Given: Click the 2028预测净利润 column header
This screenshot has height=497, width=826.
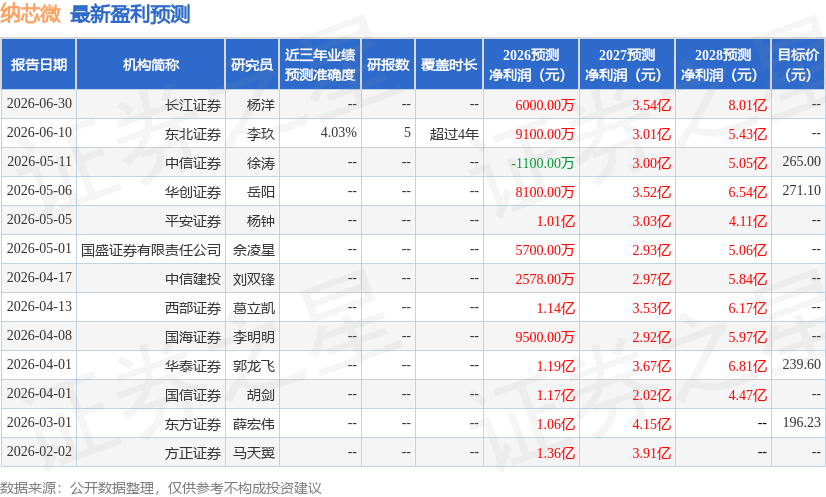Looking at the screenshot, I should [x=723, y=64].
